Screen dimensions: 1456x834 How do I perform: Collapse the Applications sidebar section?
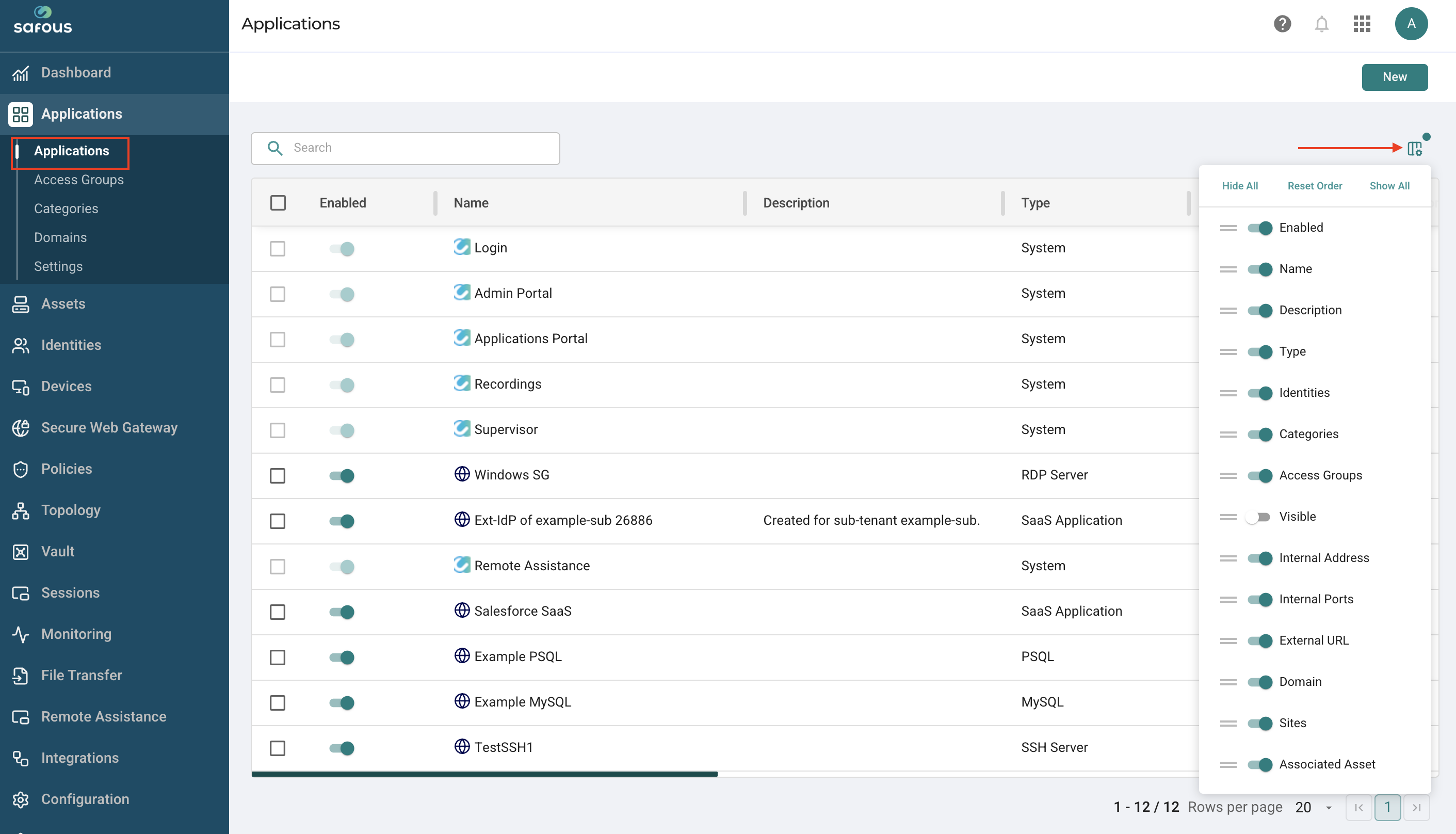[x=115, y=114]
